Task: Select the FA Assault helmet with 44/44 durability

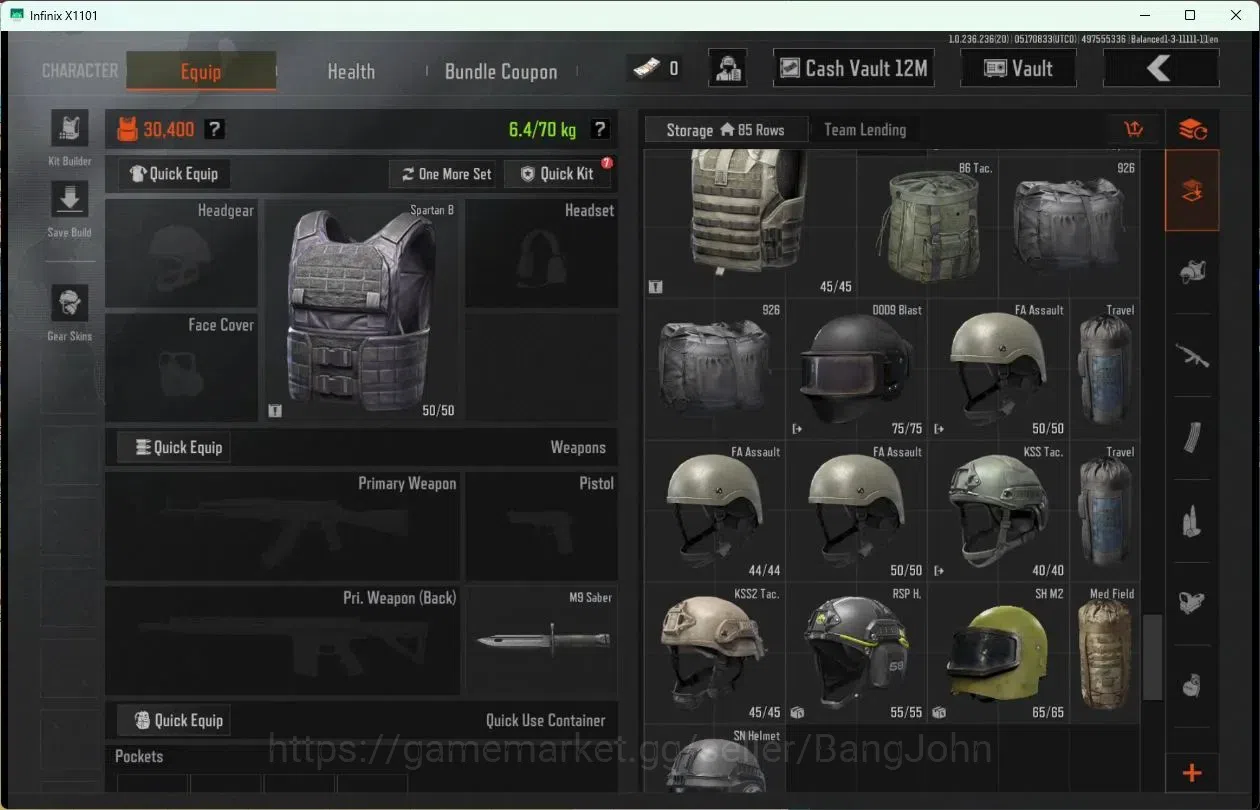Action: click(714, 511)
